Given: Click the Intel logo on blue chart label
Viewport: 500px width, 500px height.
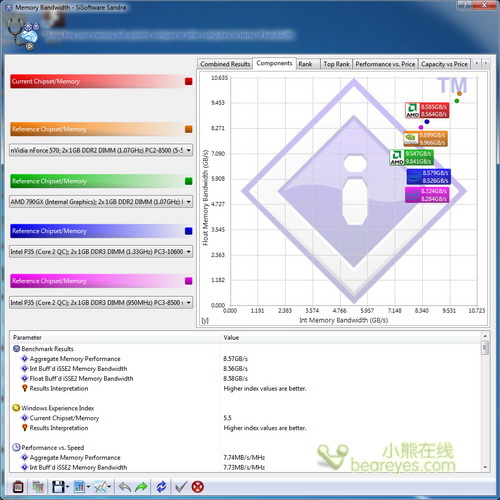Looking at the screenshot, I should point(414,177).
